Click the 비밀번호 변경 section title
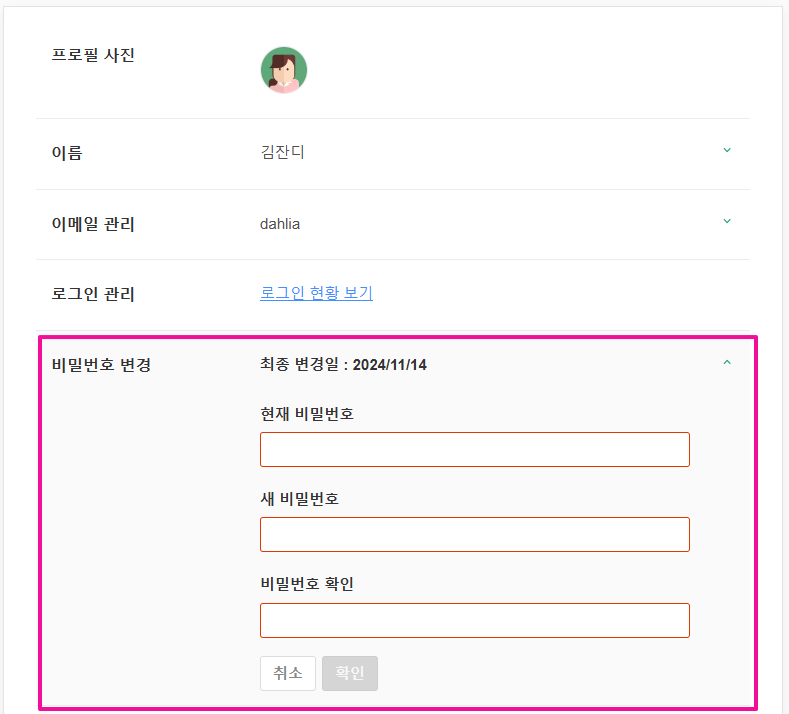This screenshot has height=714, width=789. click(101, 365)
